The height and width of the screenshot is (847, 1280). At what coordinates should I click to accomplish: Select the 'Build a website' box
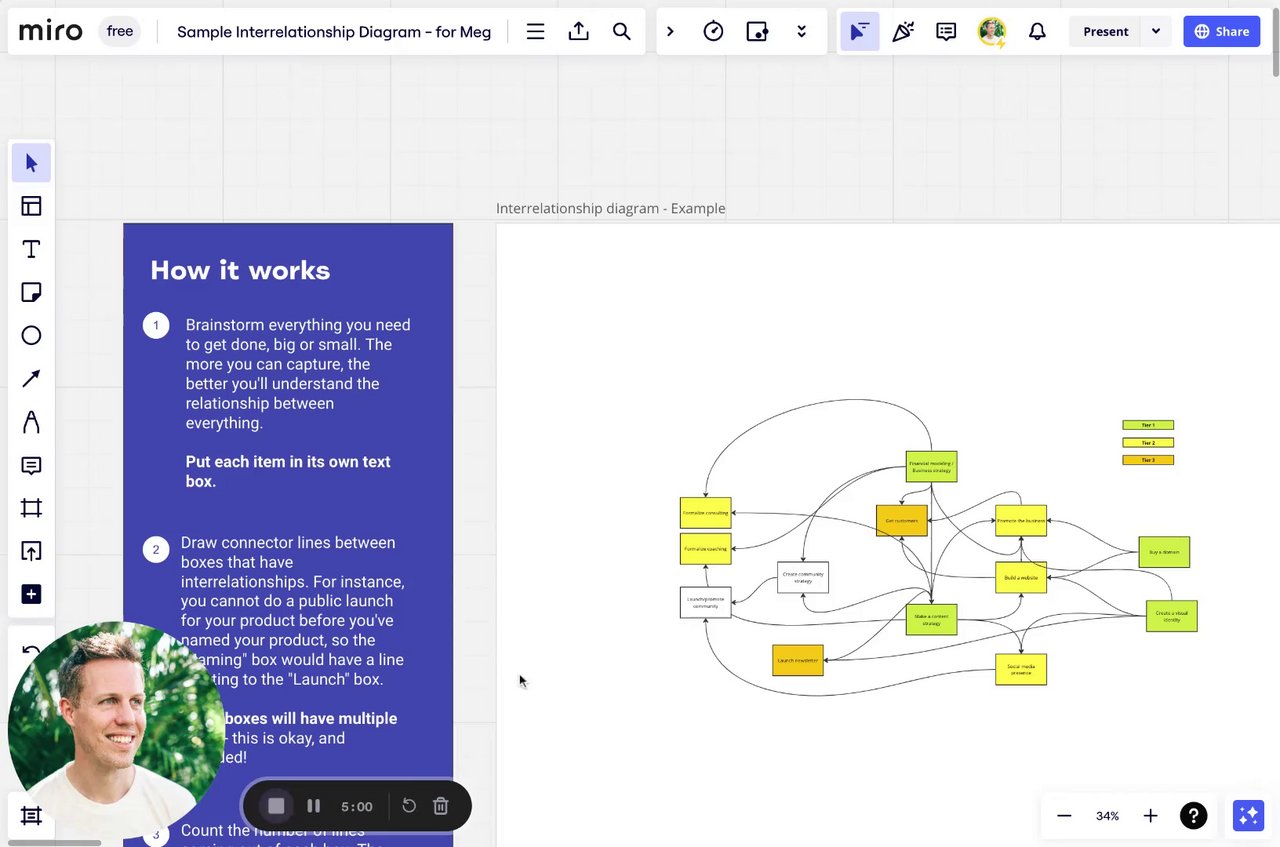(1021, 577)
